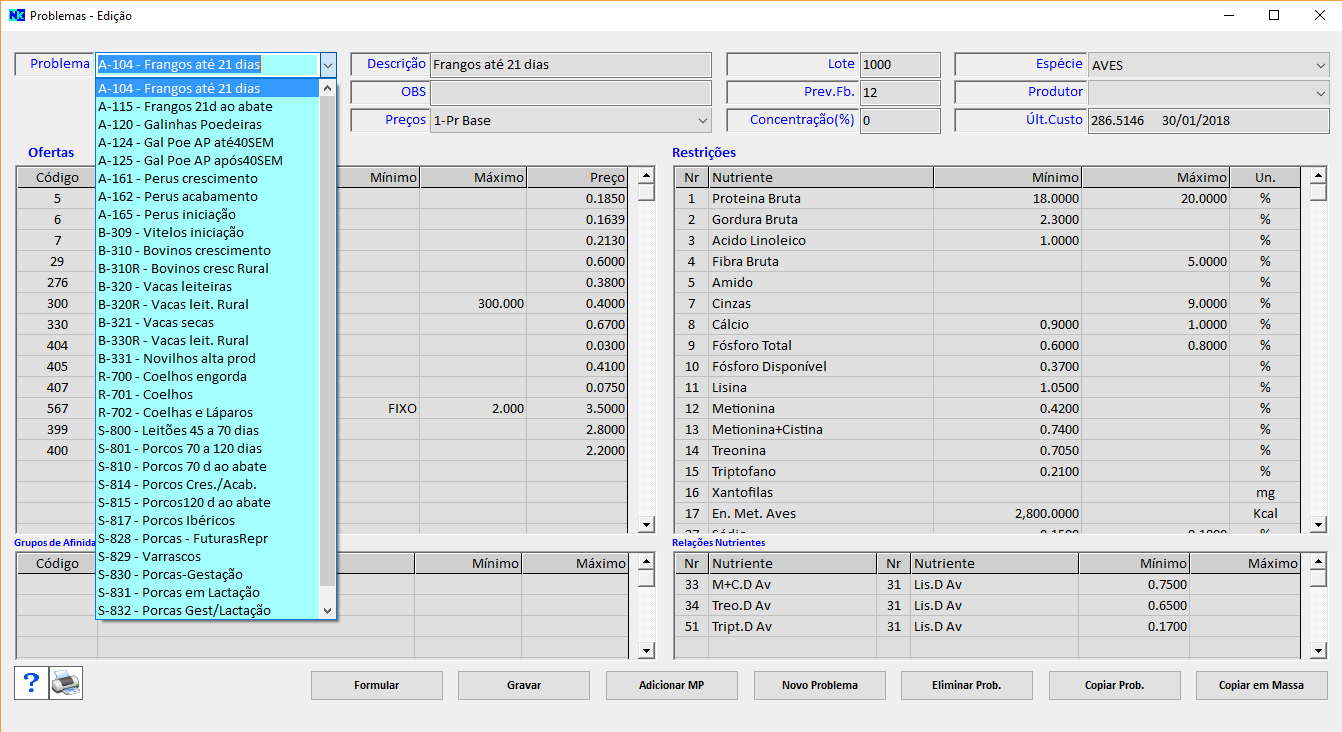This screenshot has width=1342, height=732.
Task: Click the printer icon
Action: click(66, 683)
